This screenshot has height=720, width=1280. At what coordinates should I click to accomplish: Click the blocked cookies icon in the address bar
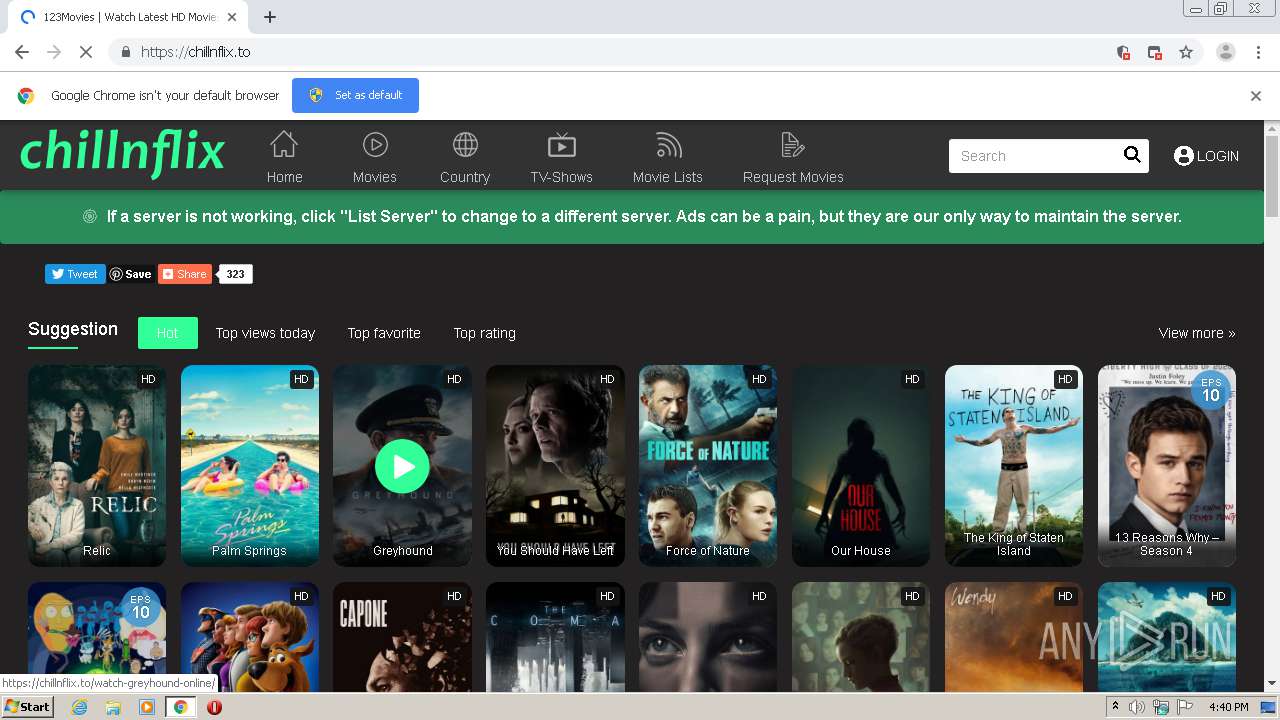(x=1123, y=52)
